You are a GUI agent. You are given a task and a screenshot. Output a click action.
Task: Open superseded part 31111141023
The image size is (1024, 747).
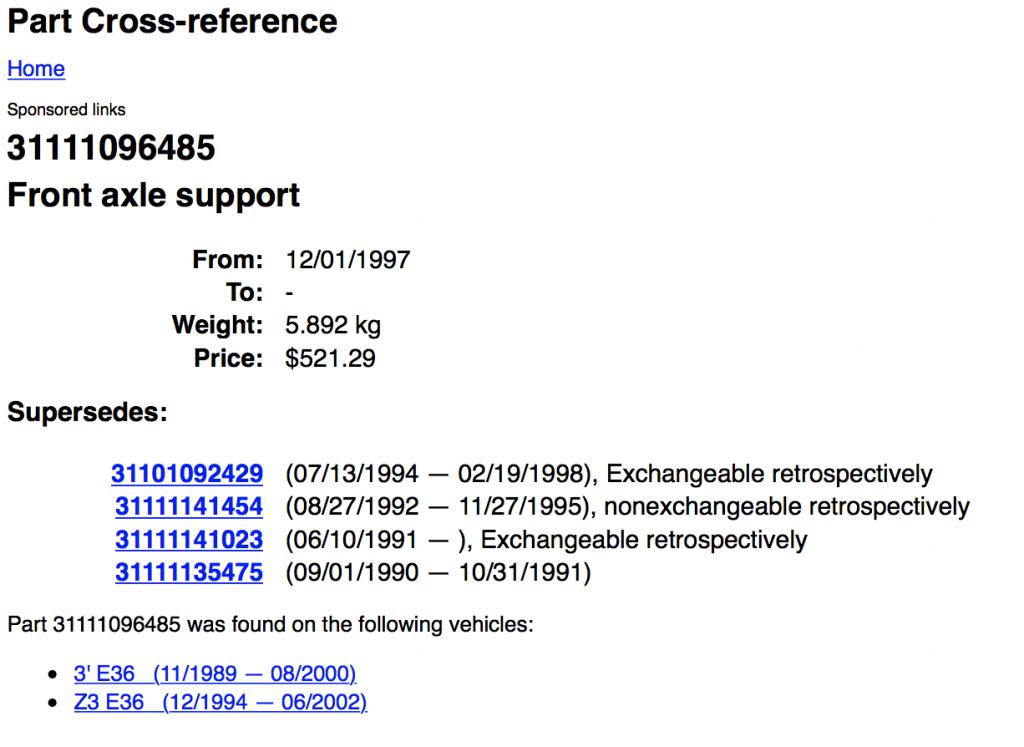pos(189,540)
